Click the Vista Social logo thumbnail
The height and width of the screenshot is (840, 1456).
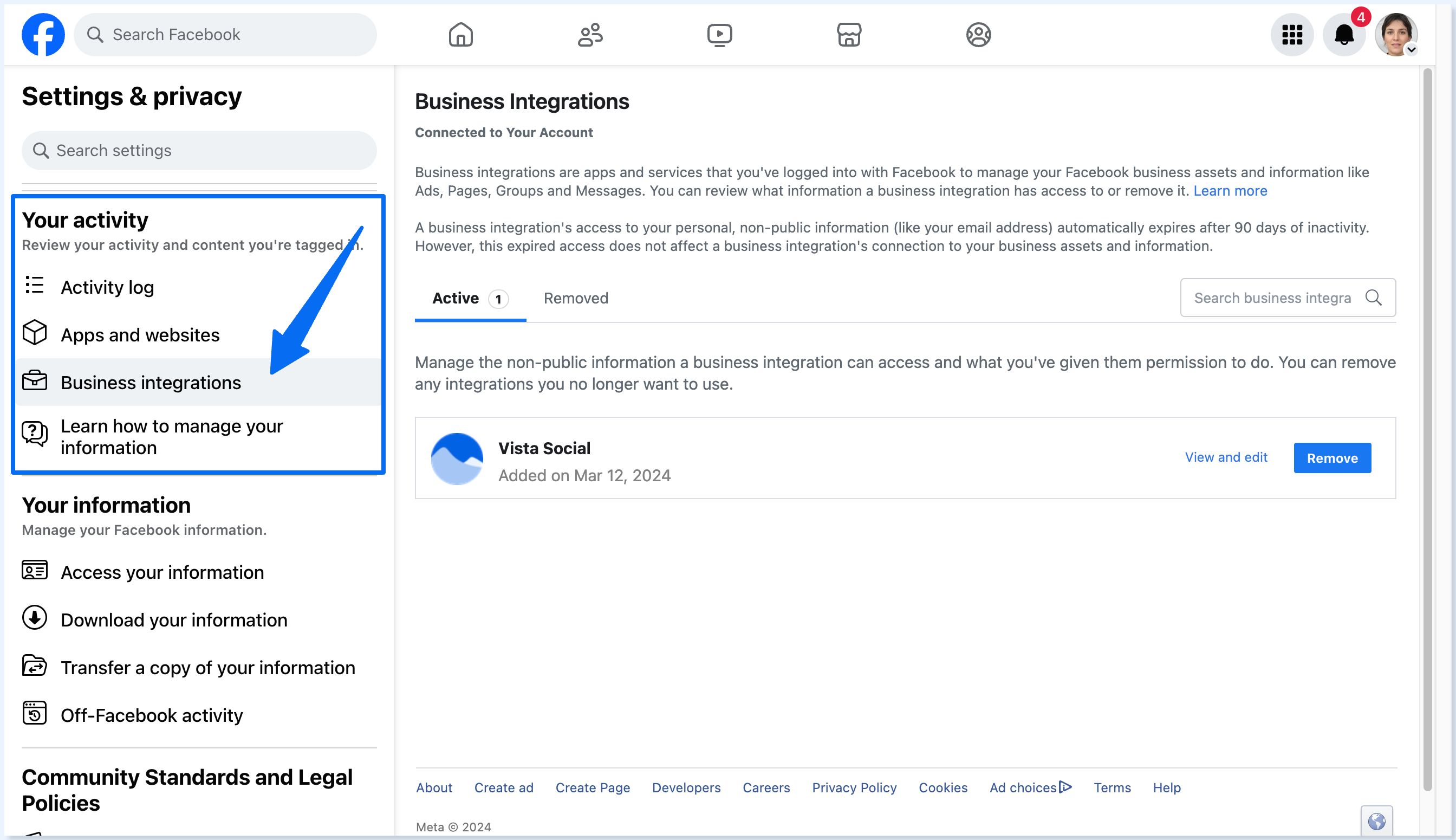(x=457, y=458)
